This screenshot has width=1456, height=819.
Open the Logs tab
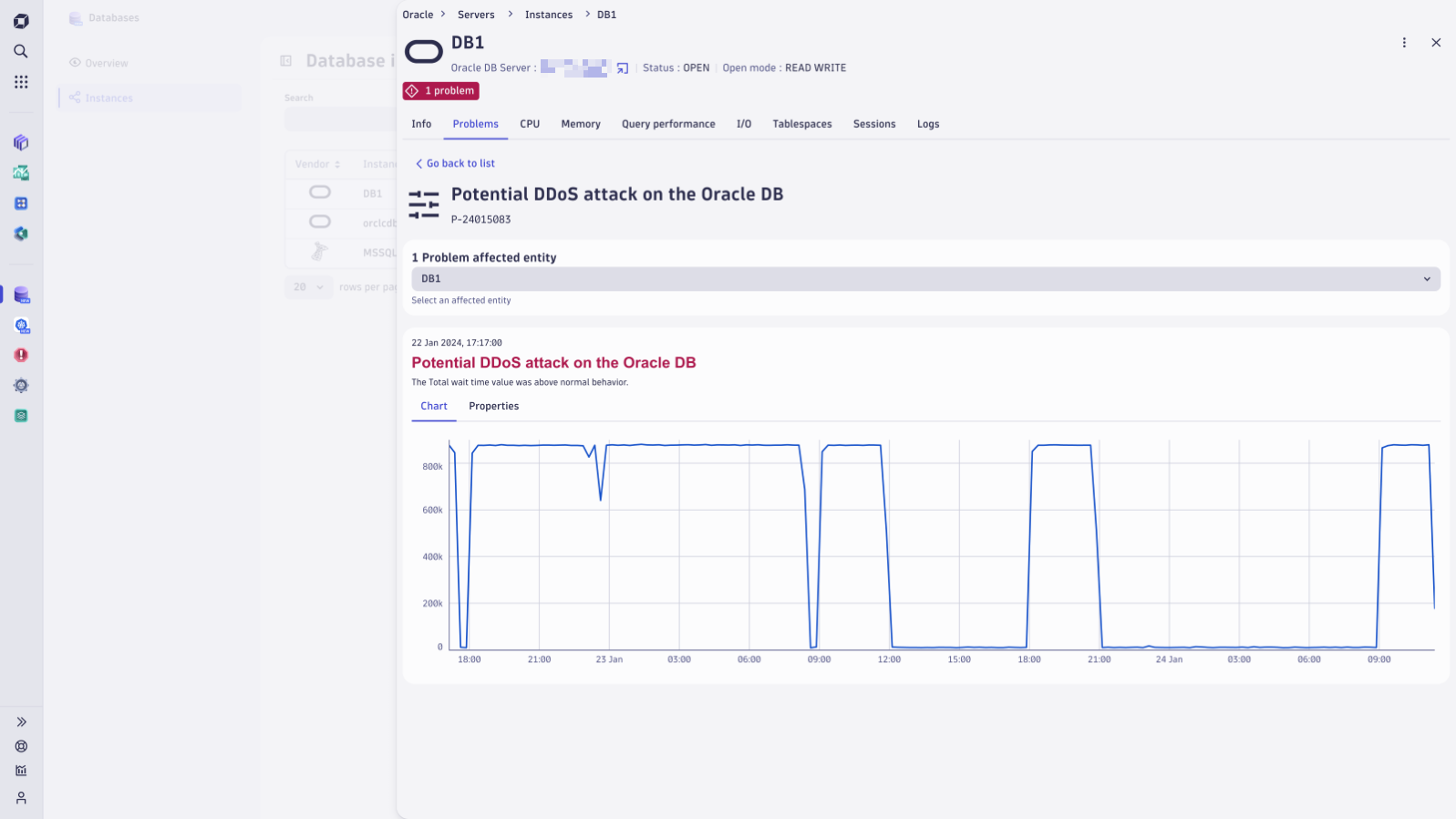[x=928, y=124]
